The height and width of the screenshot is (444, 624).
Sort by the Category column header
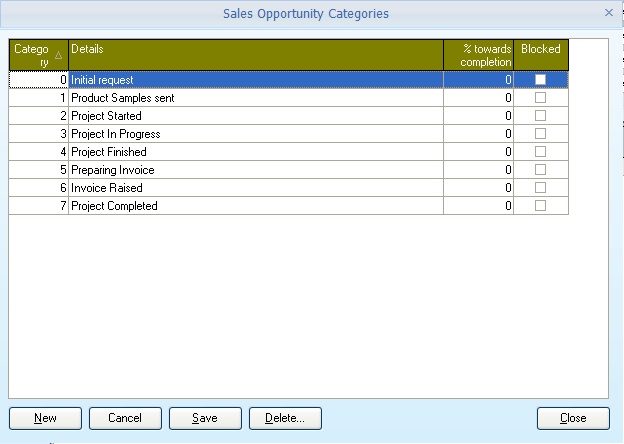(38, 55)
